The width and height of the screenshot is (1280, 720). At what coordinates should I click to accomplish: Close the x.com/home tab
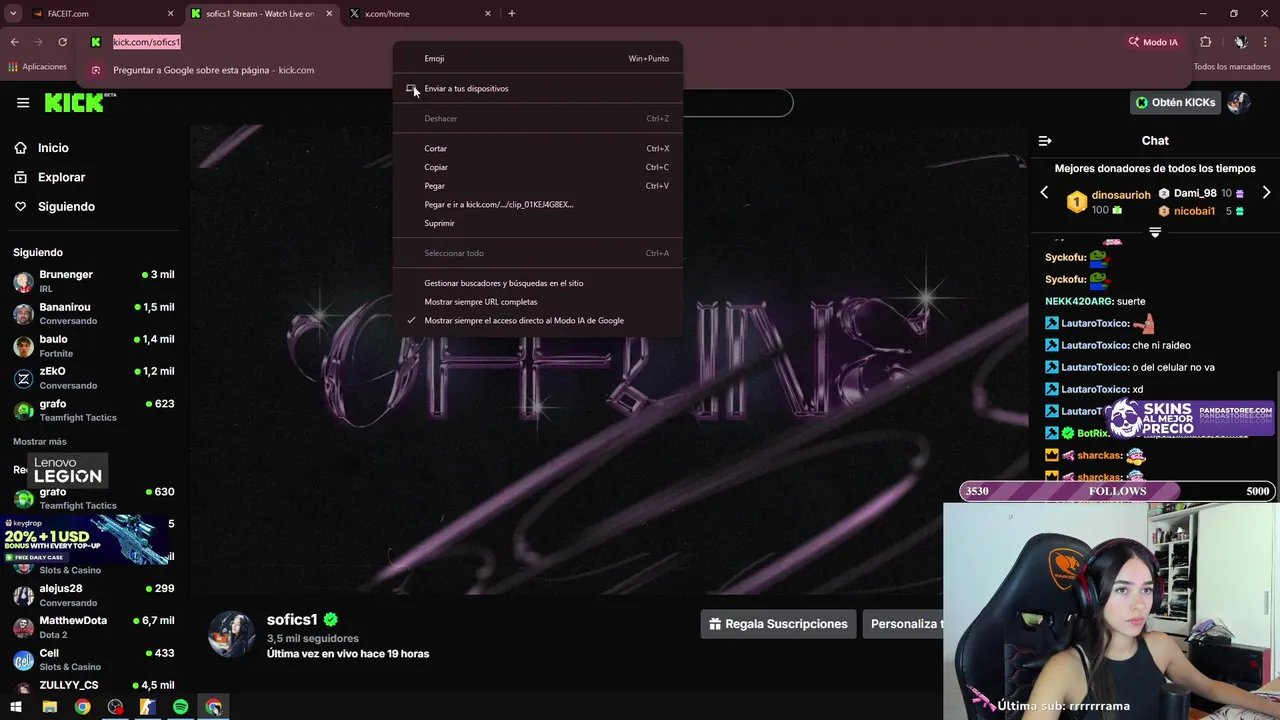(488, 14)
